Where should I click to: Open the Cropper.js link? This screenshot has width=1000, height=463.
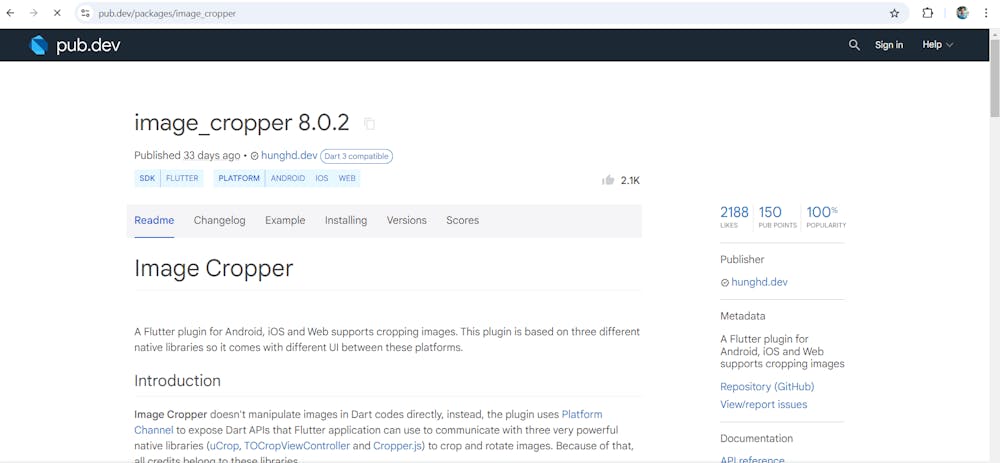coord(395,446)
